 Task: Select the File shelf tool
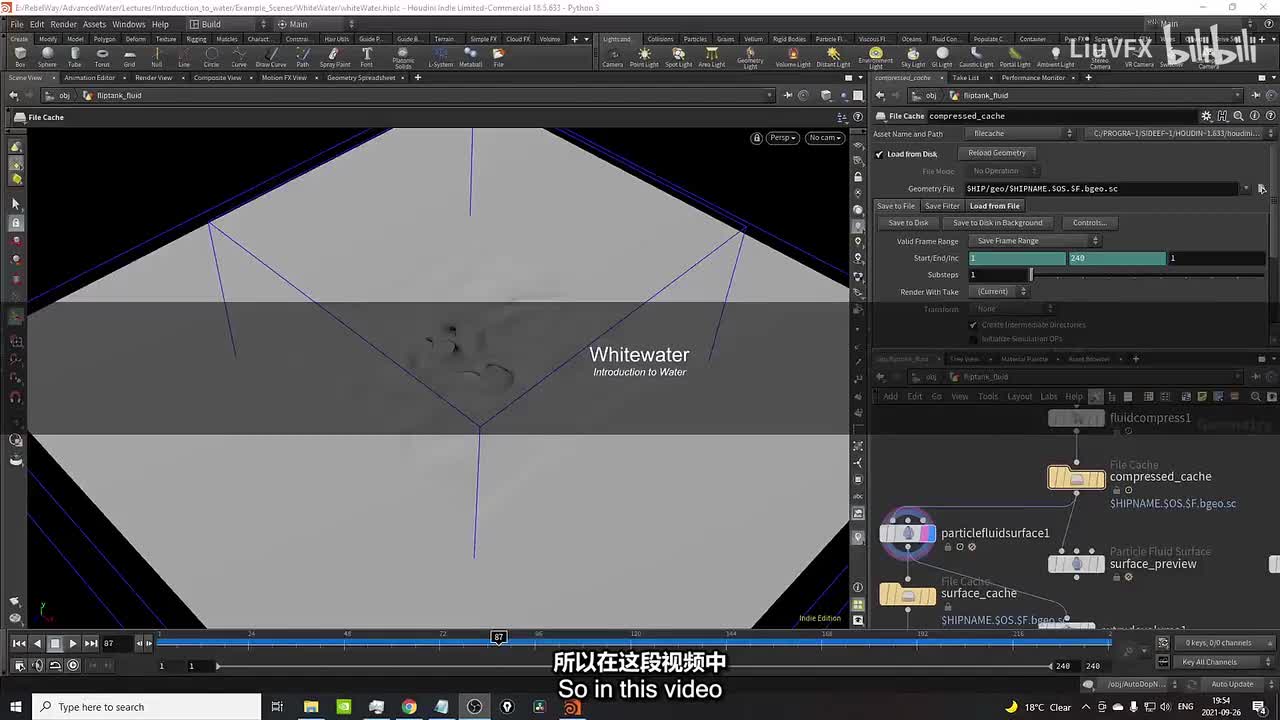[498, 57]
